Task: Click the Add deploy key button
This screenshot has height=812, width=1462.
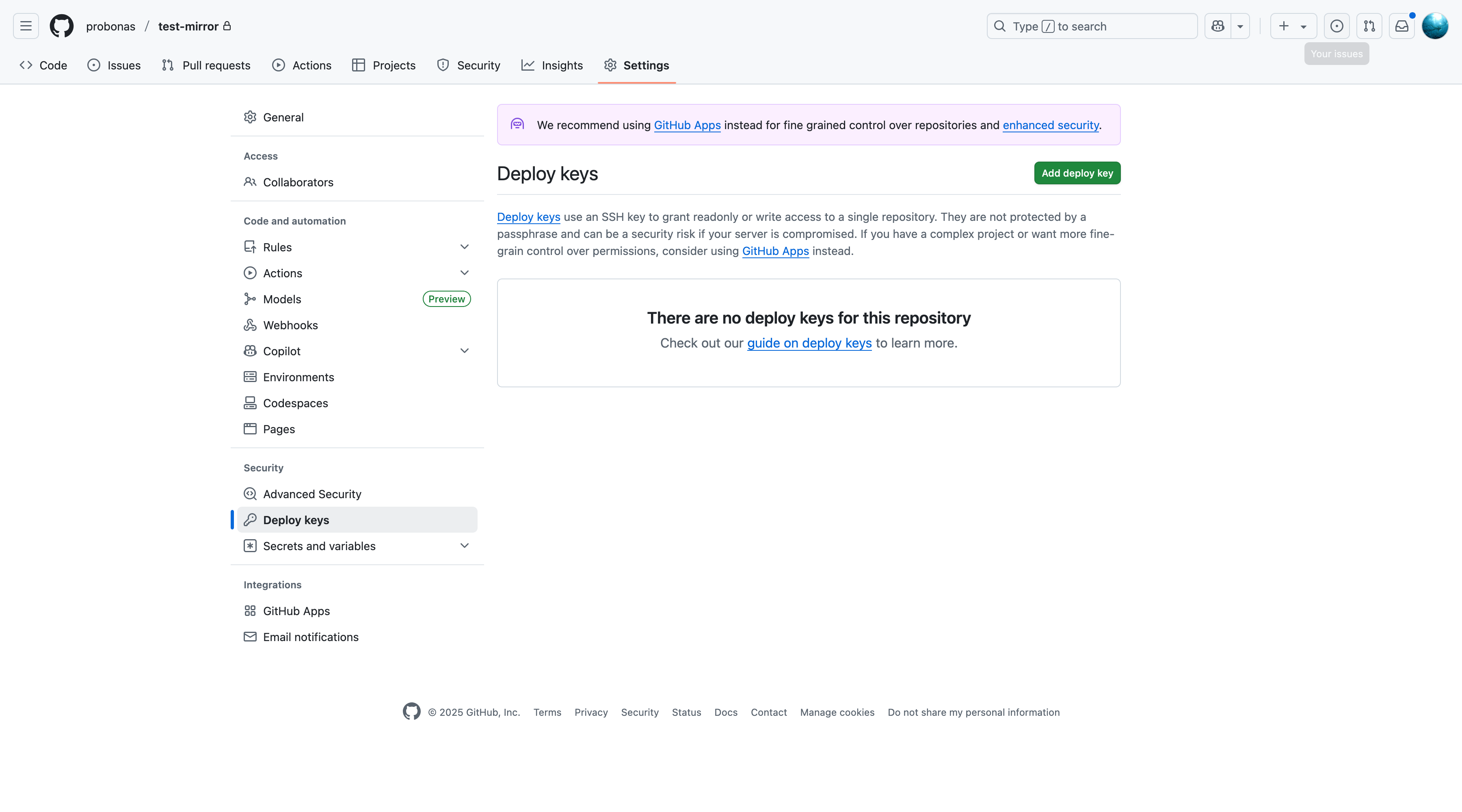Action: (x=1077, y=173)
